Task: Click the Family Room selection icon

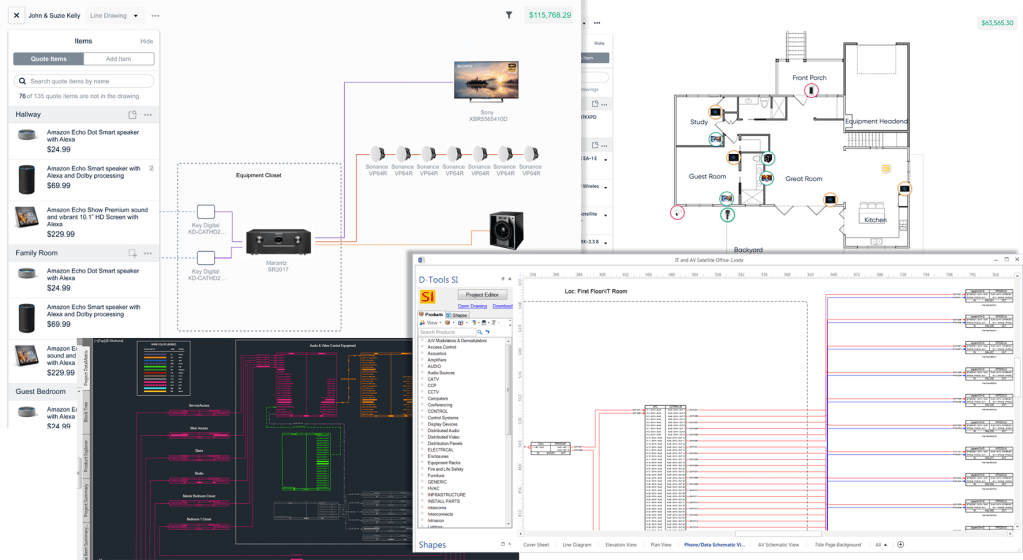Action: point(132,253)
